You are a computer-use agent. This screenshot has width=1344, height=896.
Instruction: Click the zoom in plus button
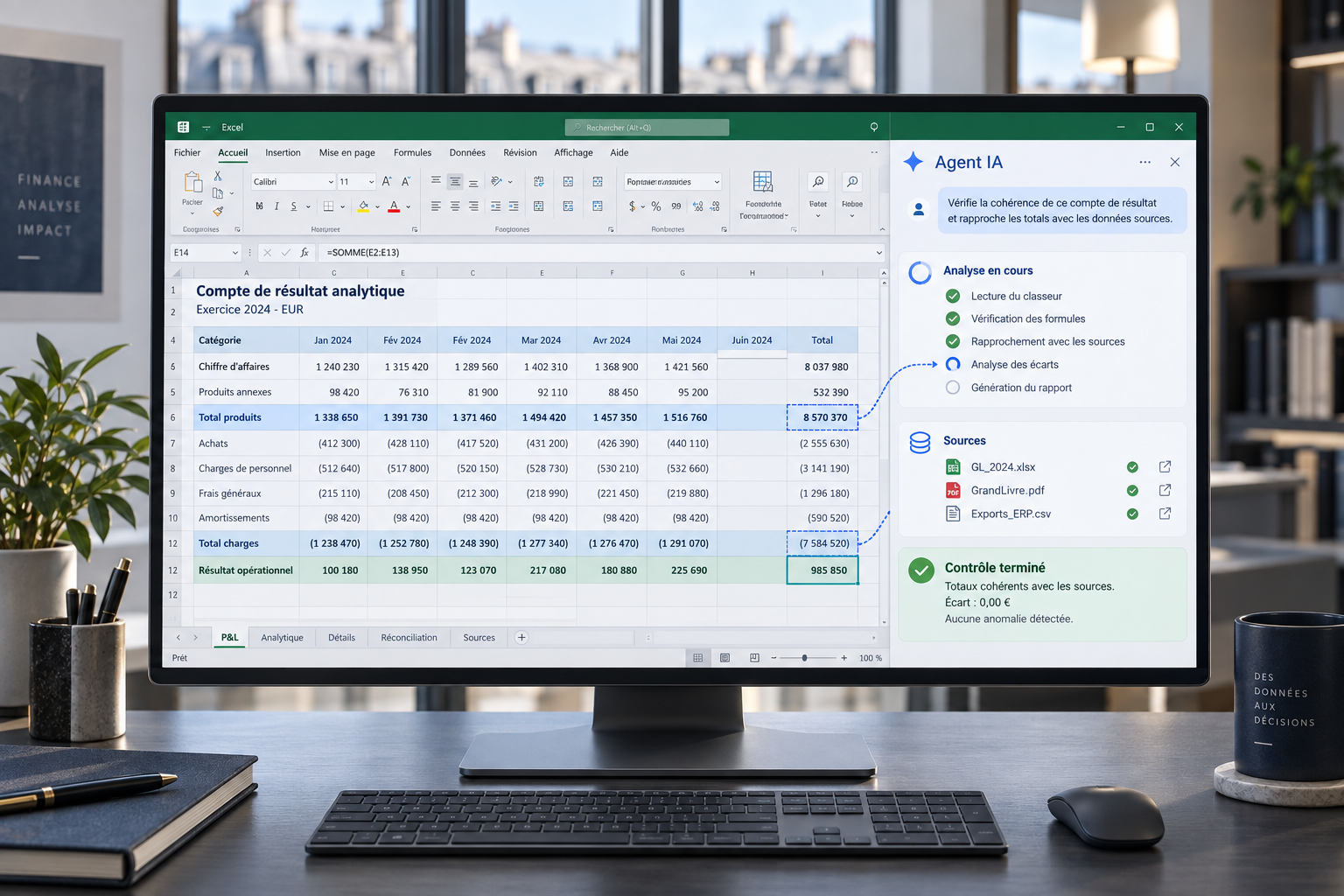point(843,658)
